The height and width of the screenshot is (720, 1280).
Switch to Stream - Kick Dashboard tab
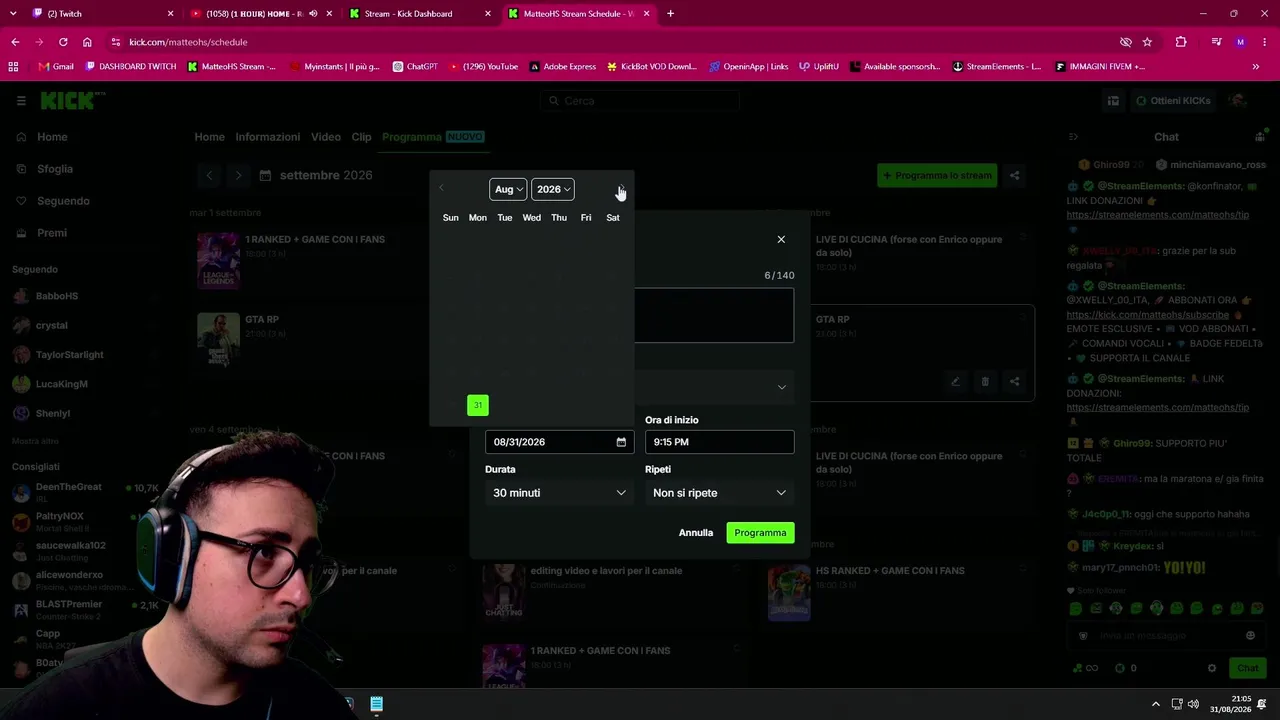coord(418,14)
